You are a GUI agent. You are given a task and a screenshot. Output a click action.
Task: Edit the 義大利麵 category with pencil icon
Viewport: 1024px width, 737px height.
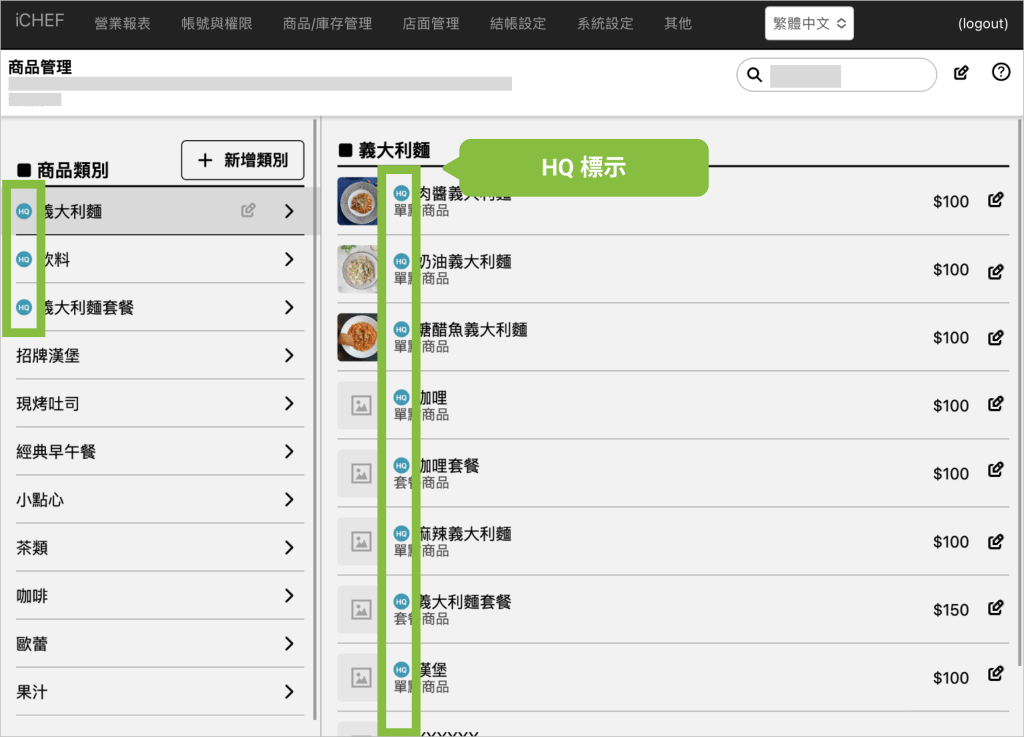point(248,211)
